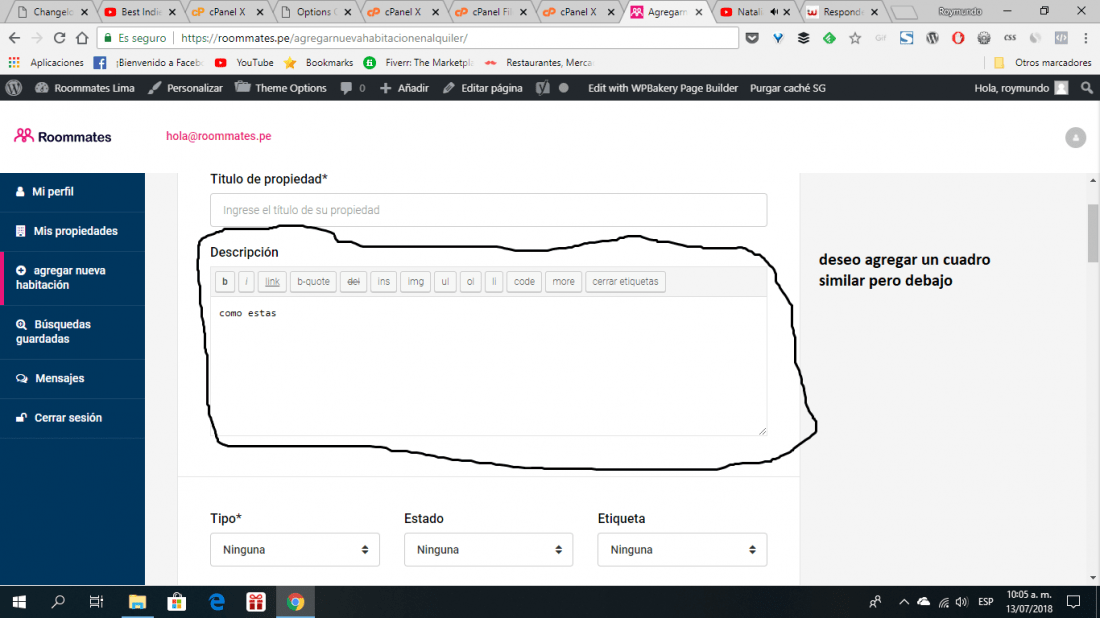Switch to the Options browser tab
The image size is (1100, 618).
point(316,12)
